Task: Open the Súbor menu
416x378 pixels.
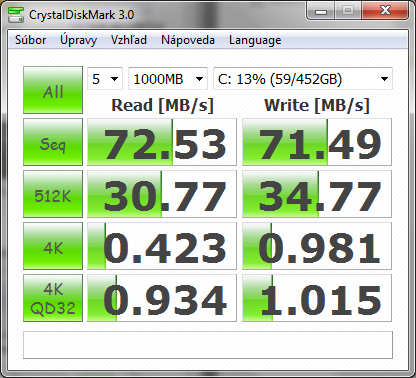Action: (x=30, y=40)
